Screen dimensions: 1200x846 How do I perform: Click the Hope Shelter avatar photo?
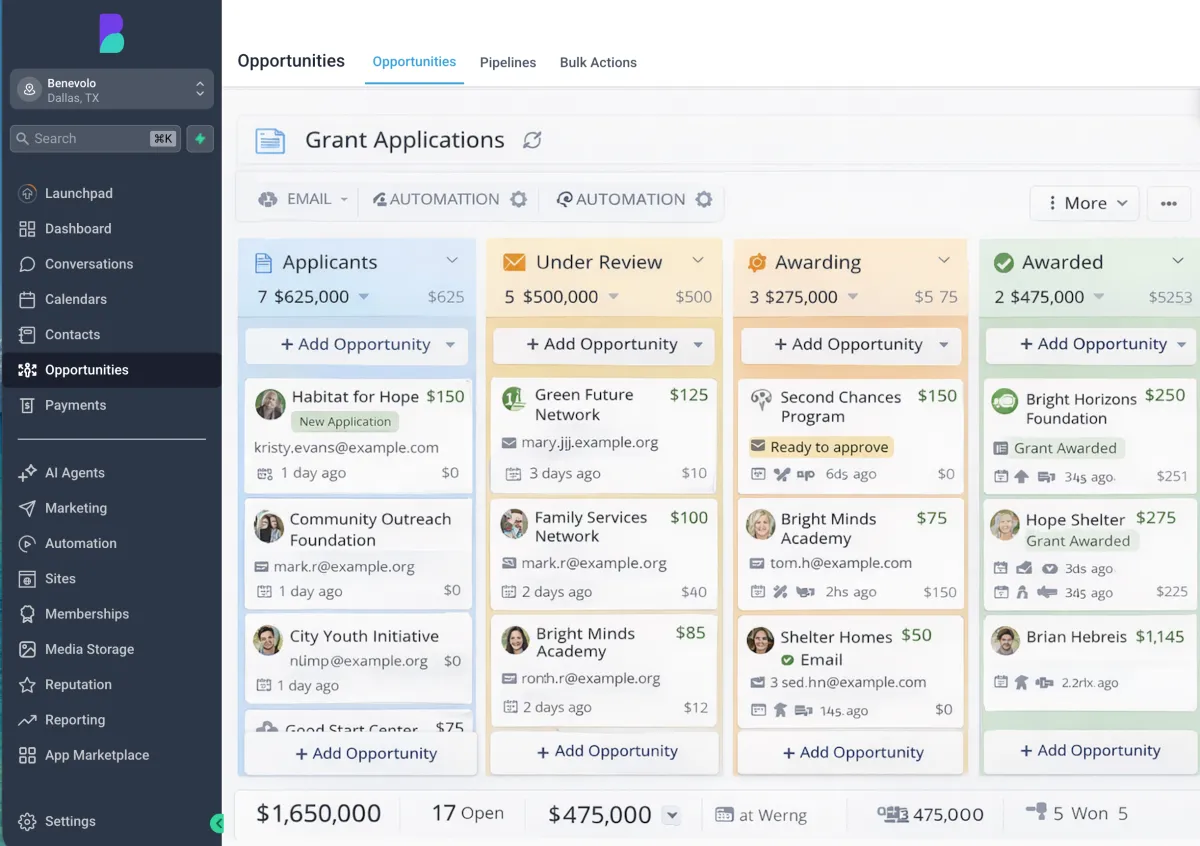coord(1005,524)
